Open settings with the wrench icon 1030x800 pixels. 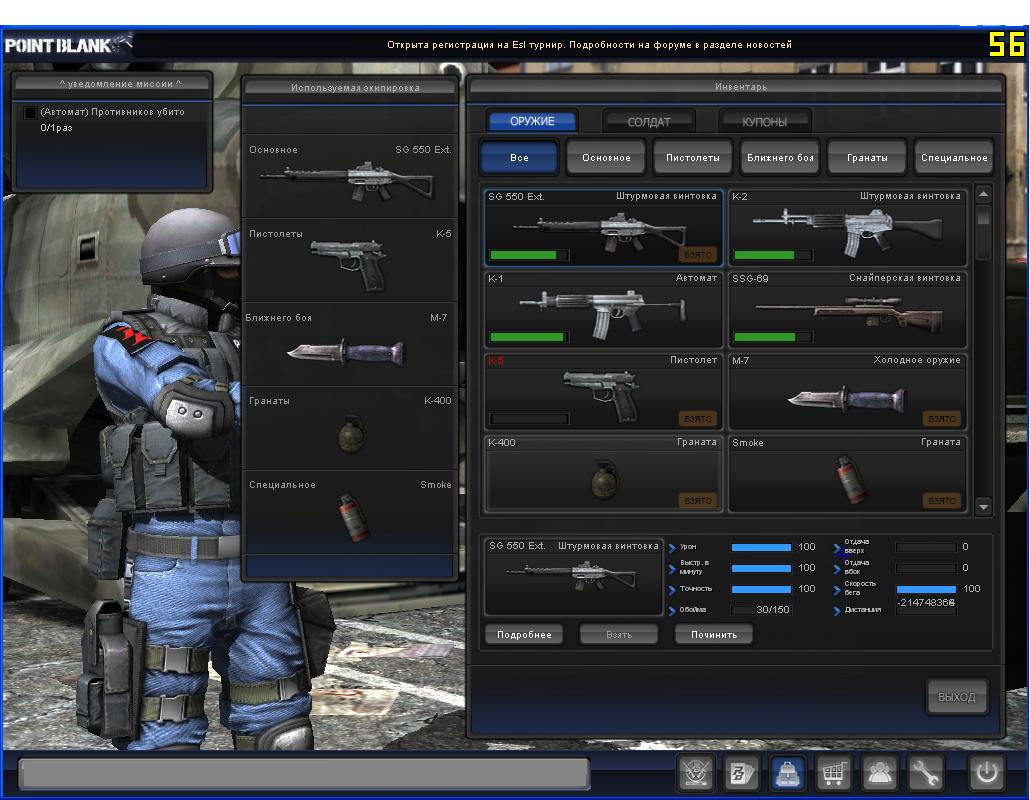click(926, 773)
